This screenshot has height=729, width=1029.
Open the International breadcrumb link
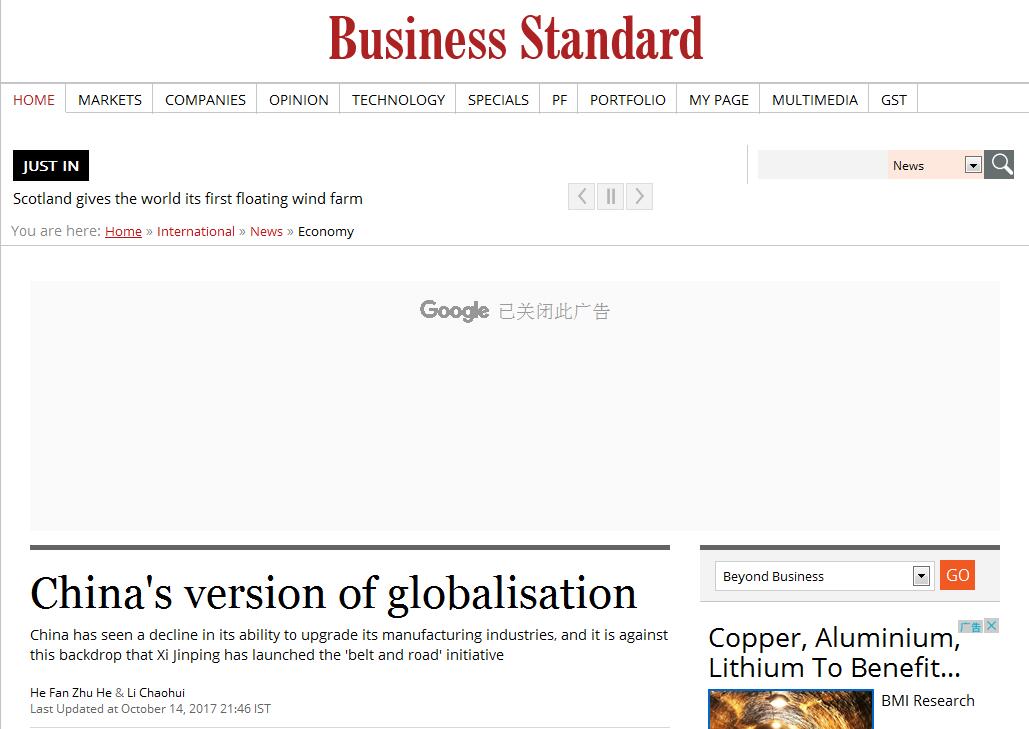click(x=196, y=231)
